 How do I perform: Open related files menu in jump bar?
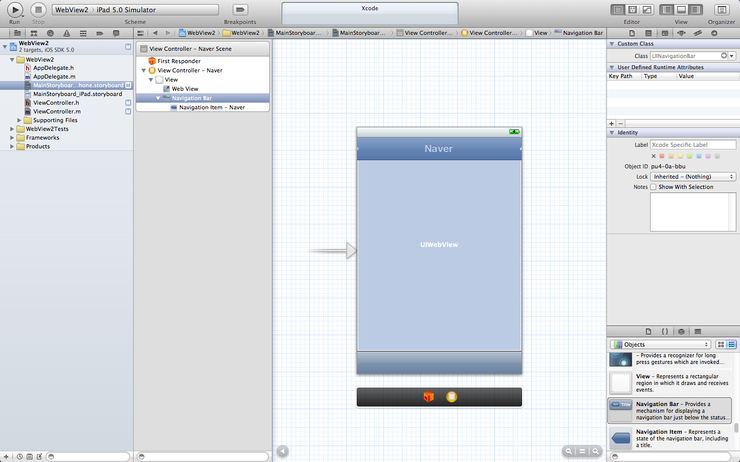[x=140, y=33]
